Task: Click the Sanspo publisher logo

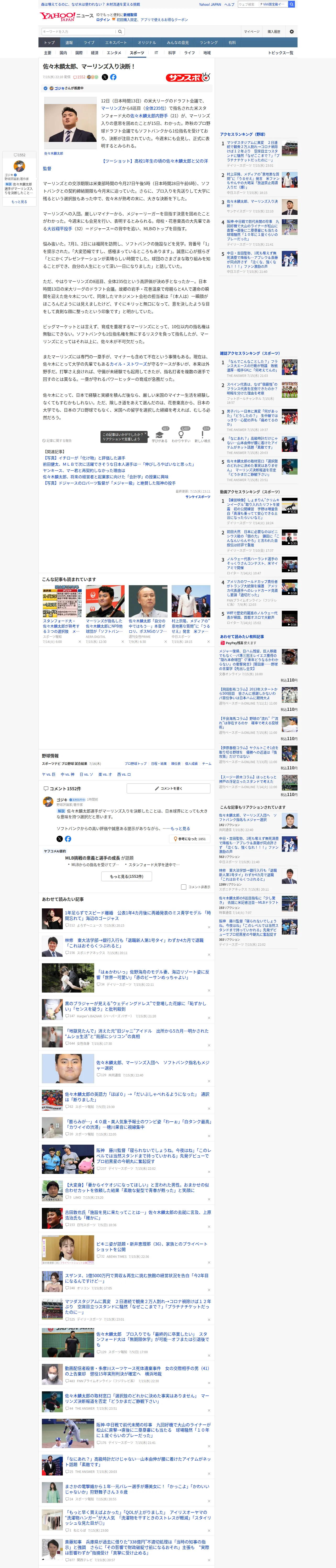Action: (188, 77)
